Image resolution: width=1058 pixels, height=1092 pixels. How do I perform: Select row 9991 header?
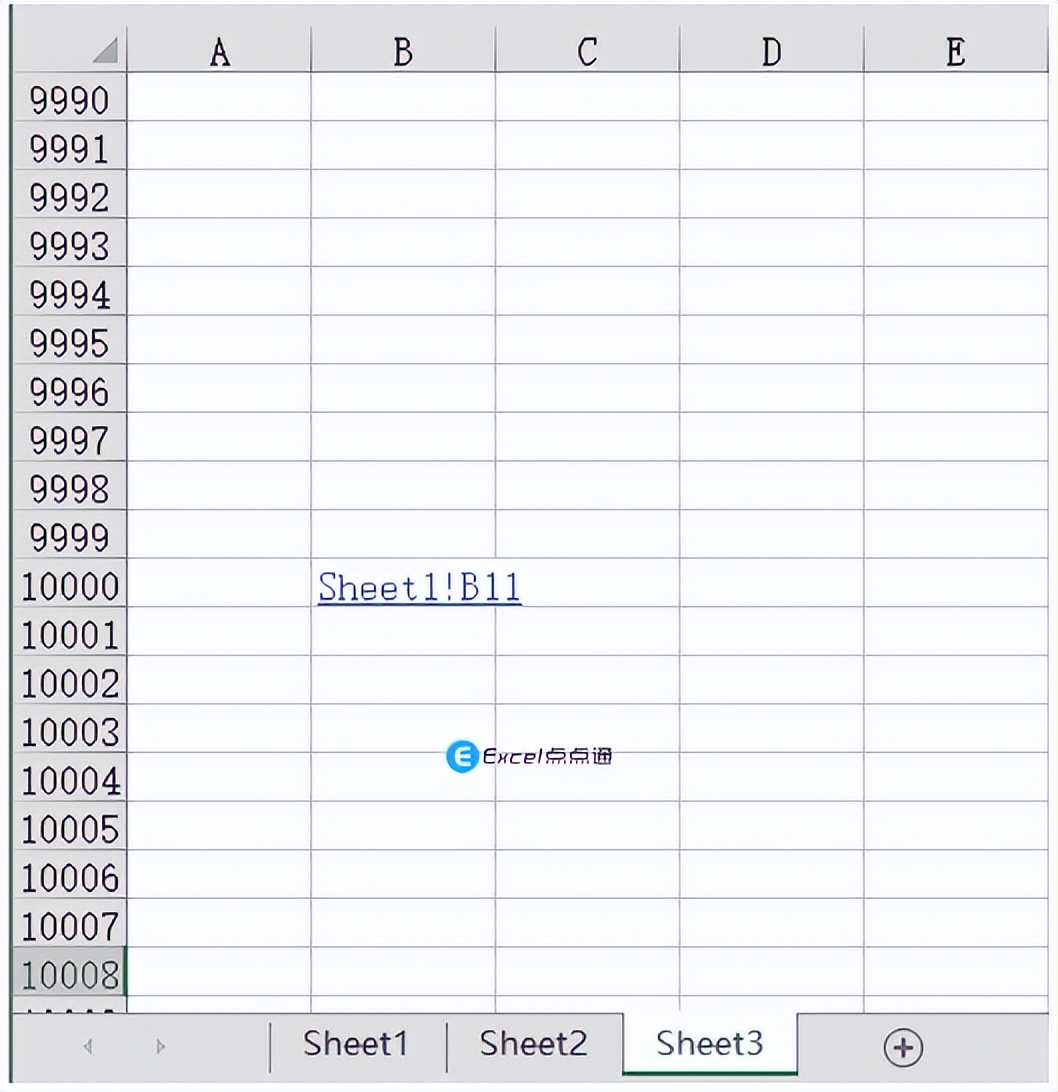coord(70,146)
